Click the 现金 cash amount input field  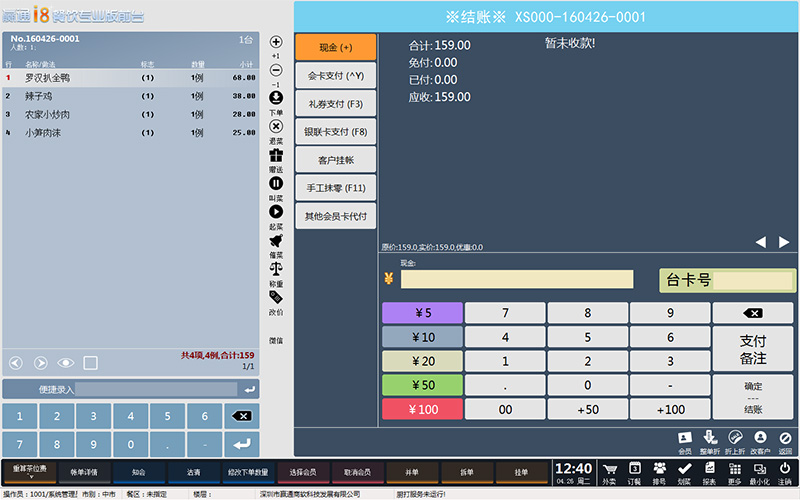[517, 280]
